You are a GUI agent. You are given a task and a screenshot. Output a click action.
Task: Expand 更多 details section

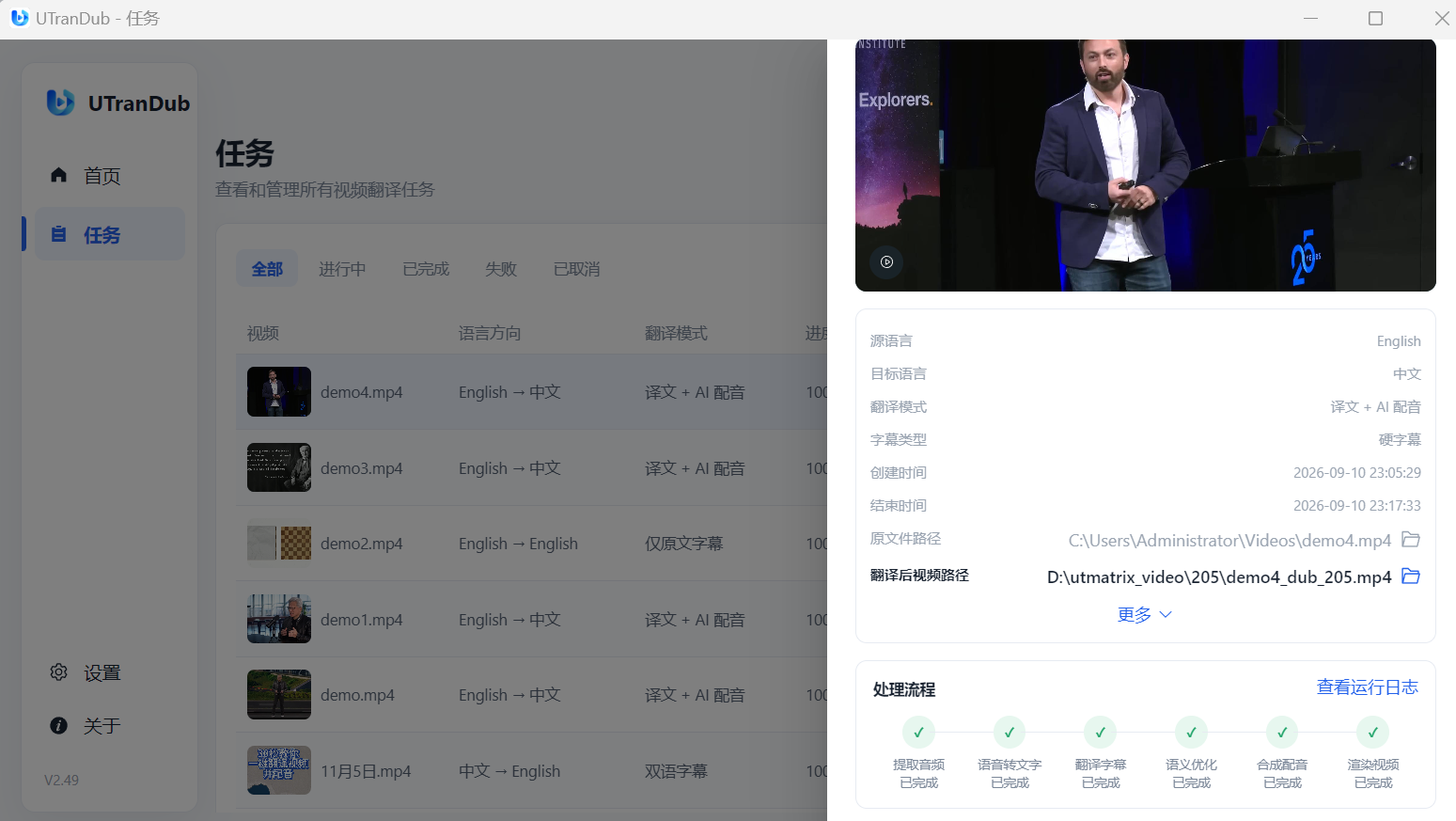pyautogui.click(x=1145, y=614)
